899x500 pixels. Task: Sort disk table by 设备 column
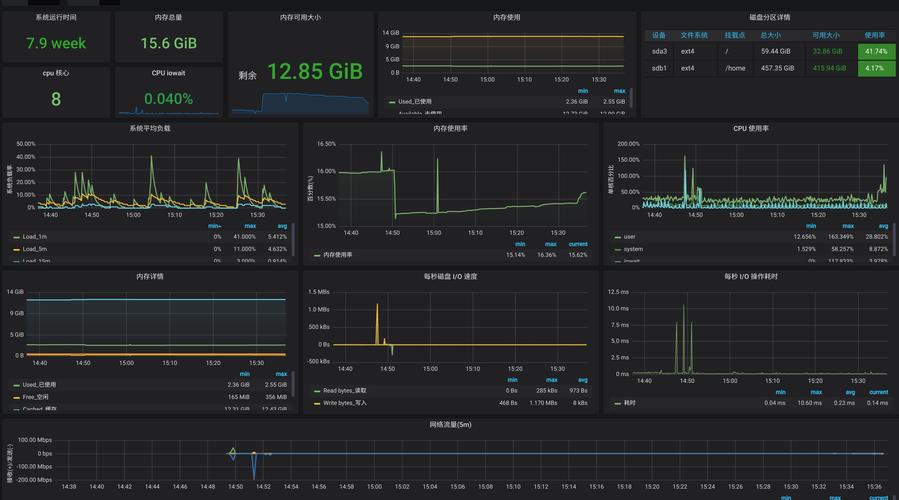point(659,36)
